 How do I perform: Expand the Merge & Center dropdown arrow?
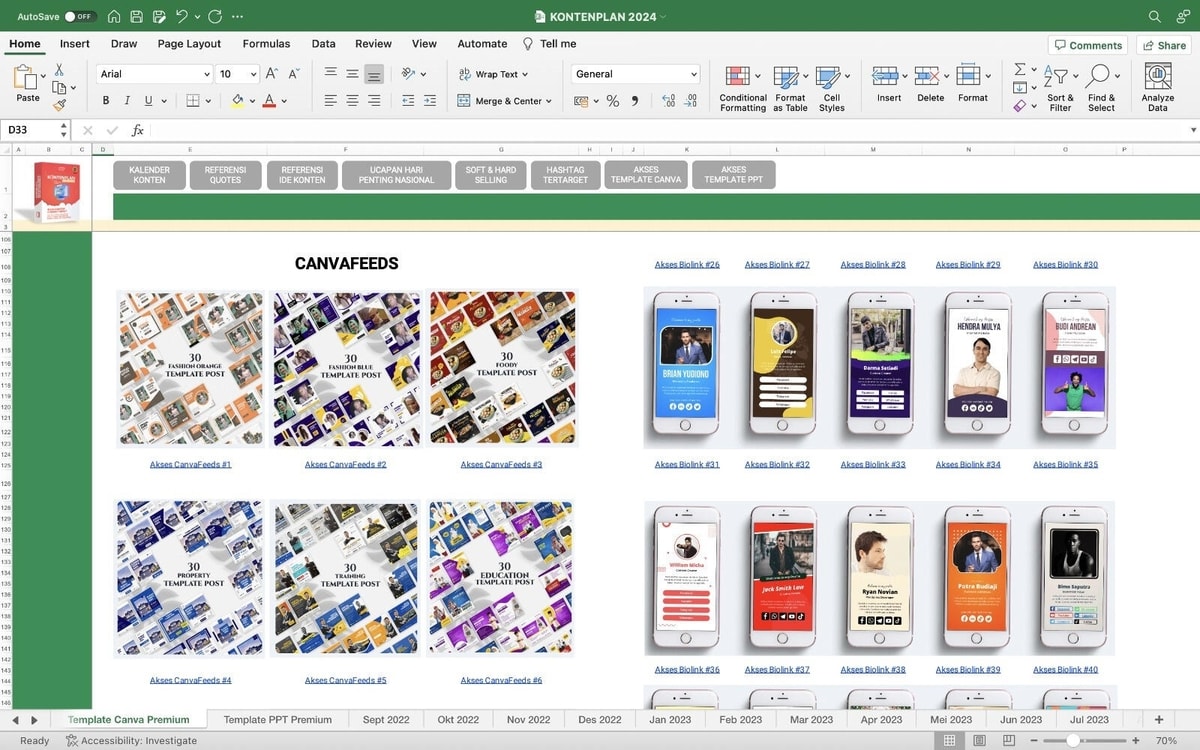[x=549, y=101]
